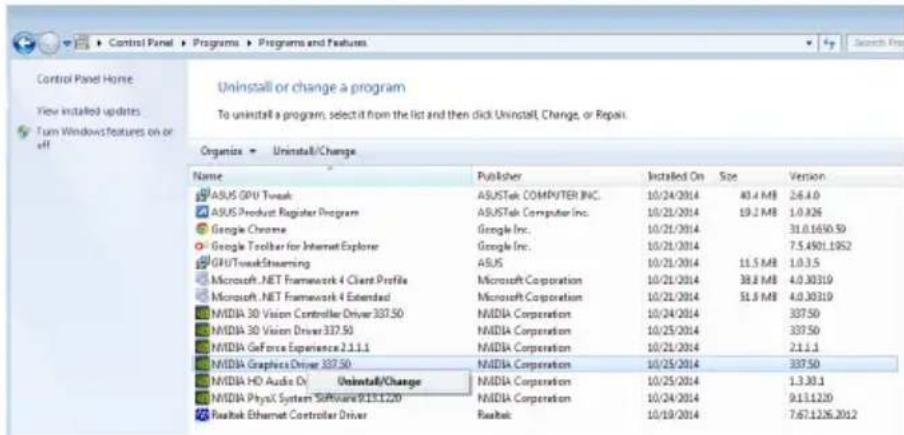Click the NVIDIA PhysX System Software icon
This screenshot has width=904, height=435.
[x=200, y=398]
